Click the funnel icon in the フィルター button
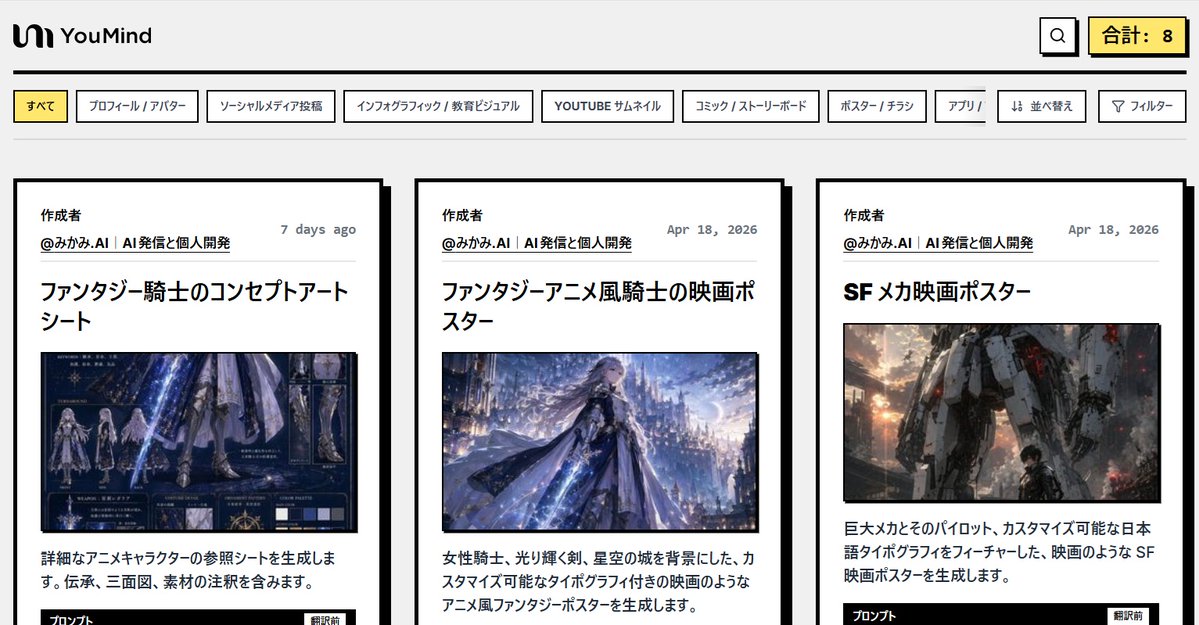The width and height of the screenshot is (1199, 625). coord(1116,106)
